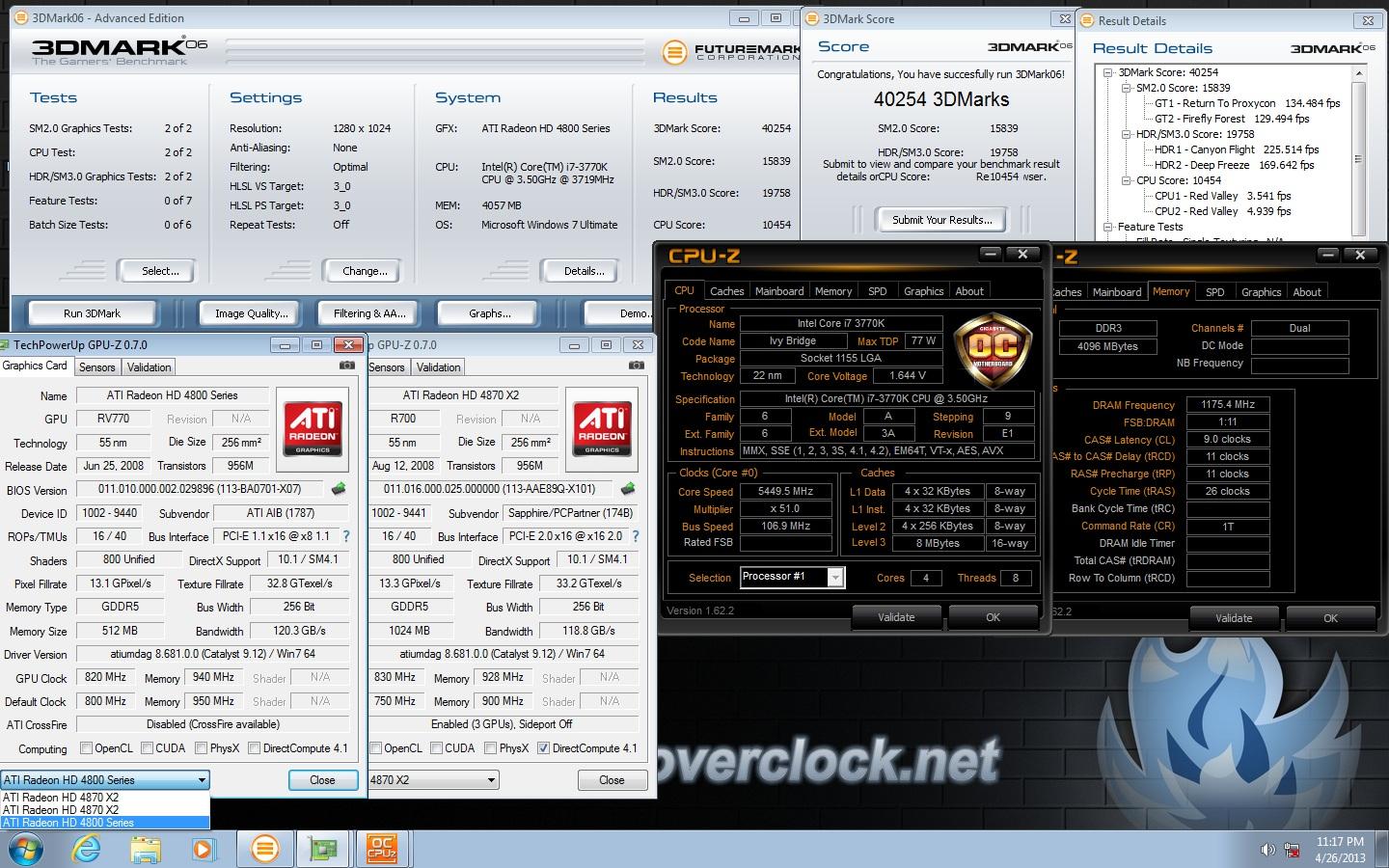Screen dimensions: 1389x868
Task: Launch Internet Explorer from the taskbar
Action: pos(87,849)
